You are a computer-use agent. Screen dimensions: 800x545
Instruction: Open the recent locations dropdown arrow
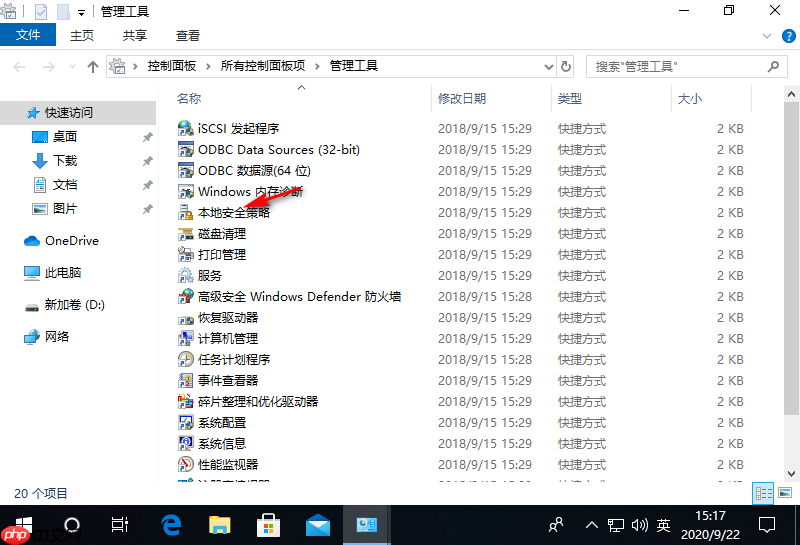pyautogui.click(x=72, y=66)
